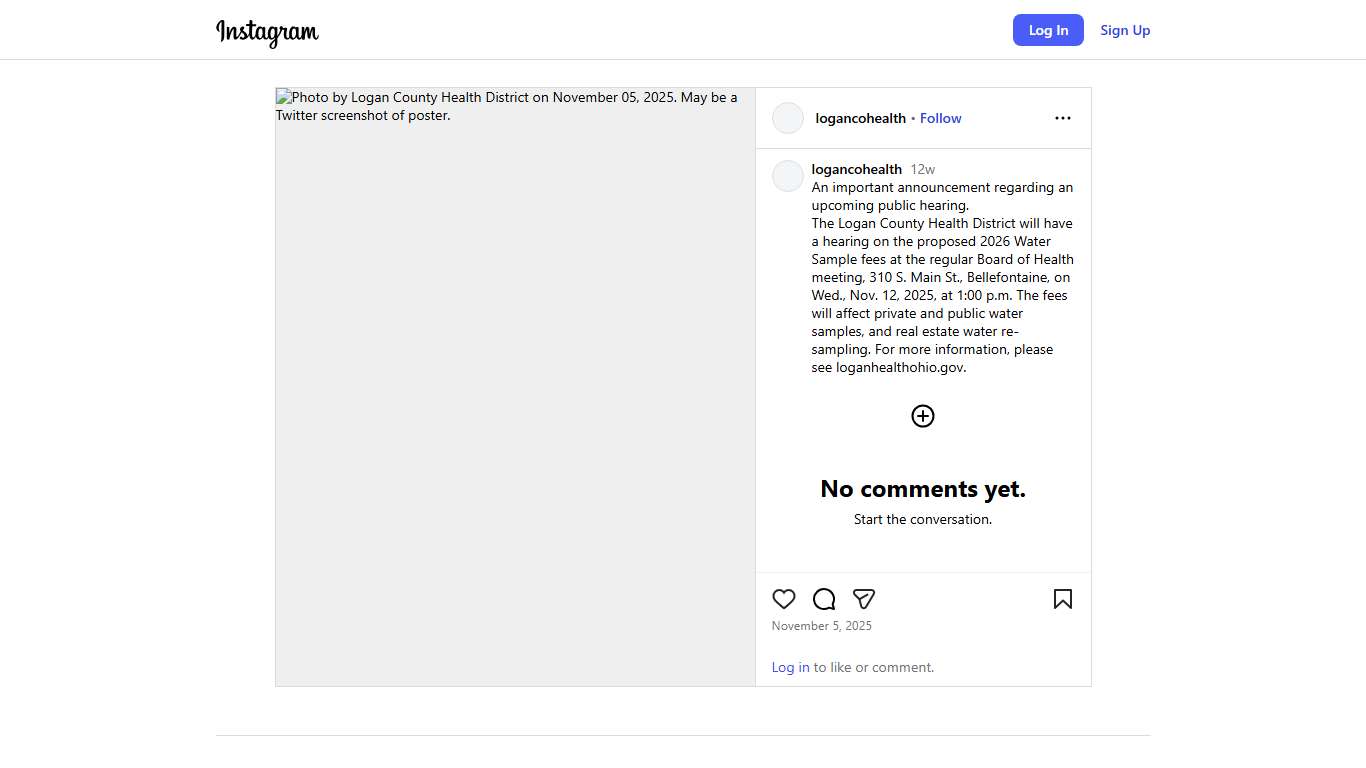Viewport: 1366px width, 768px height.
Task: Open the post photo placeholder image
Action: pos(515,387)
